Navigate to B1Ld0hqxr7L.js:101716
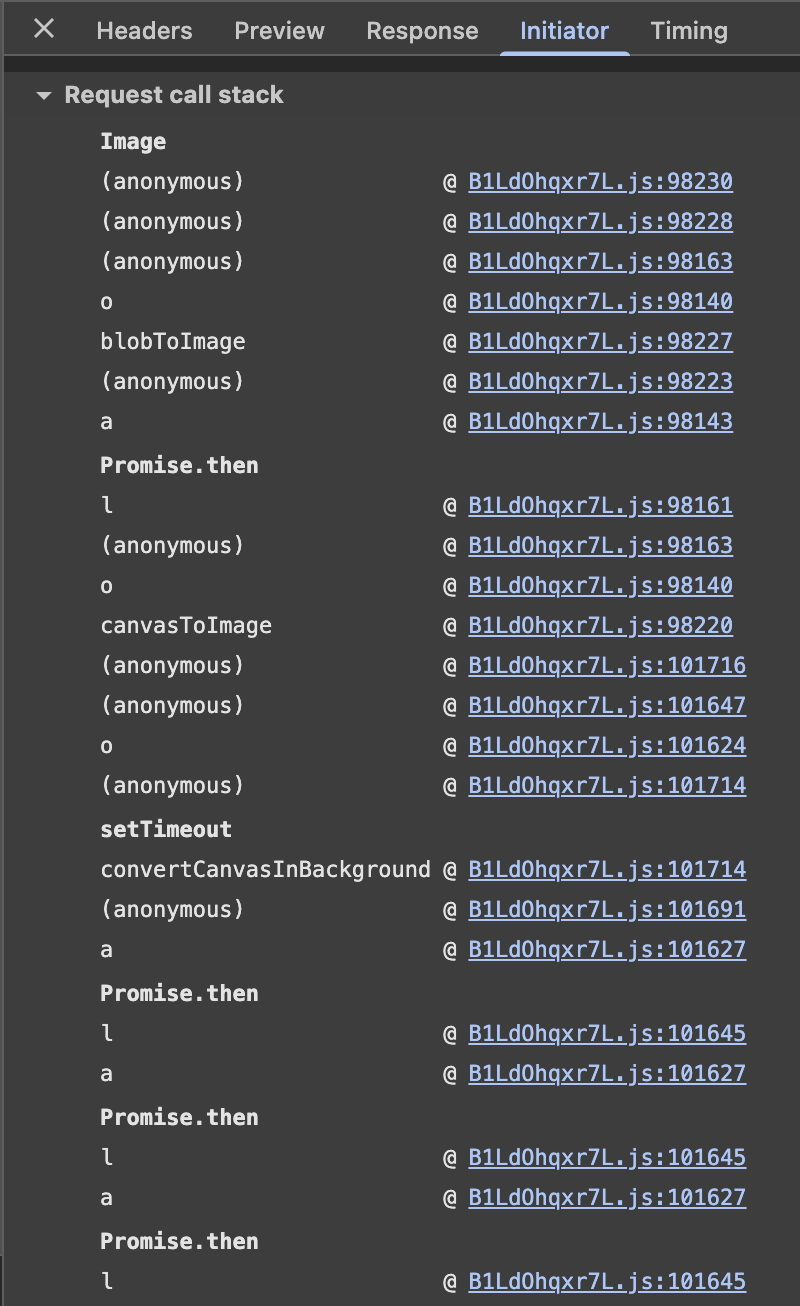 pos(607,665)
